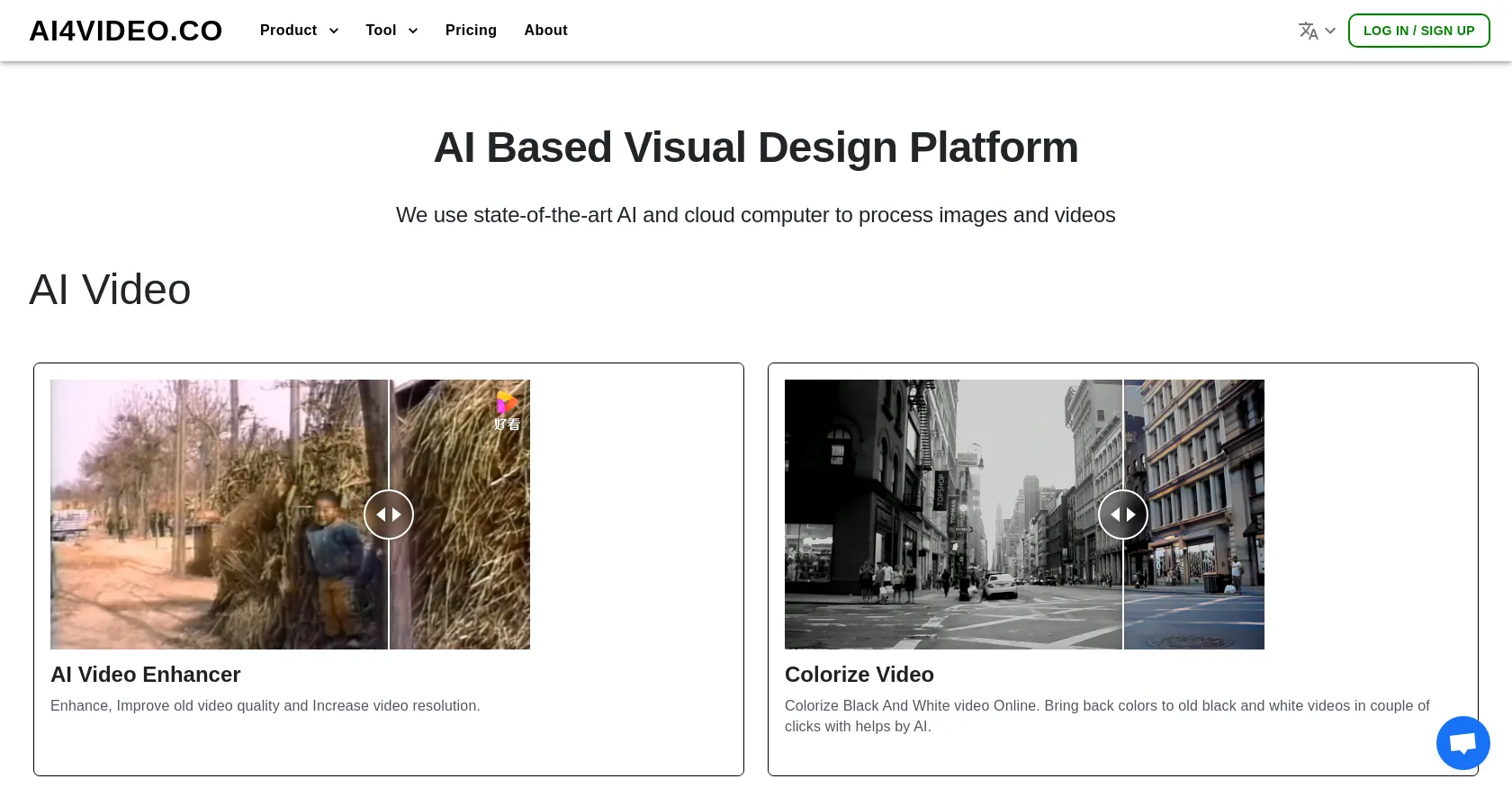Open the About page
The image size is (1512, 788).
(x=545, y=31)
